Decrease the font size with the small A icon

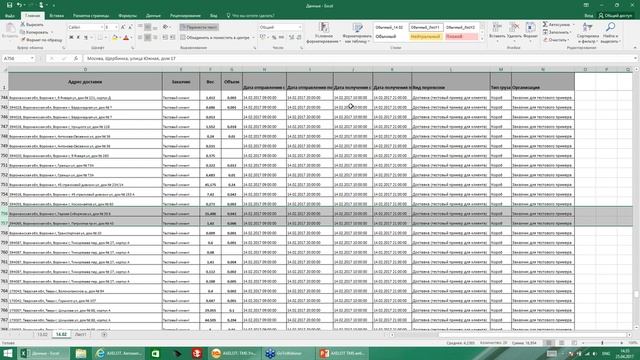130,27
